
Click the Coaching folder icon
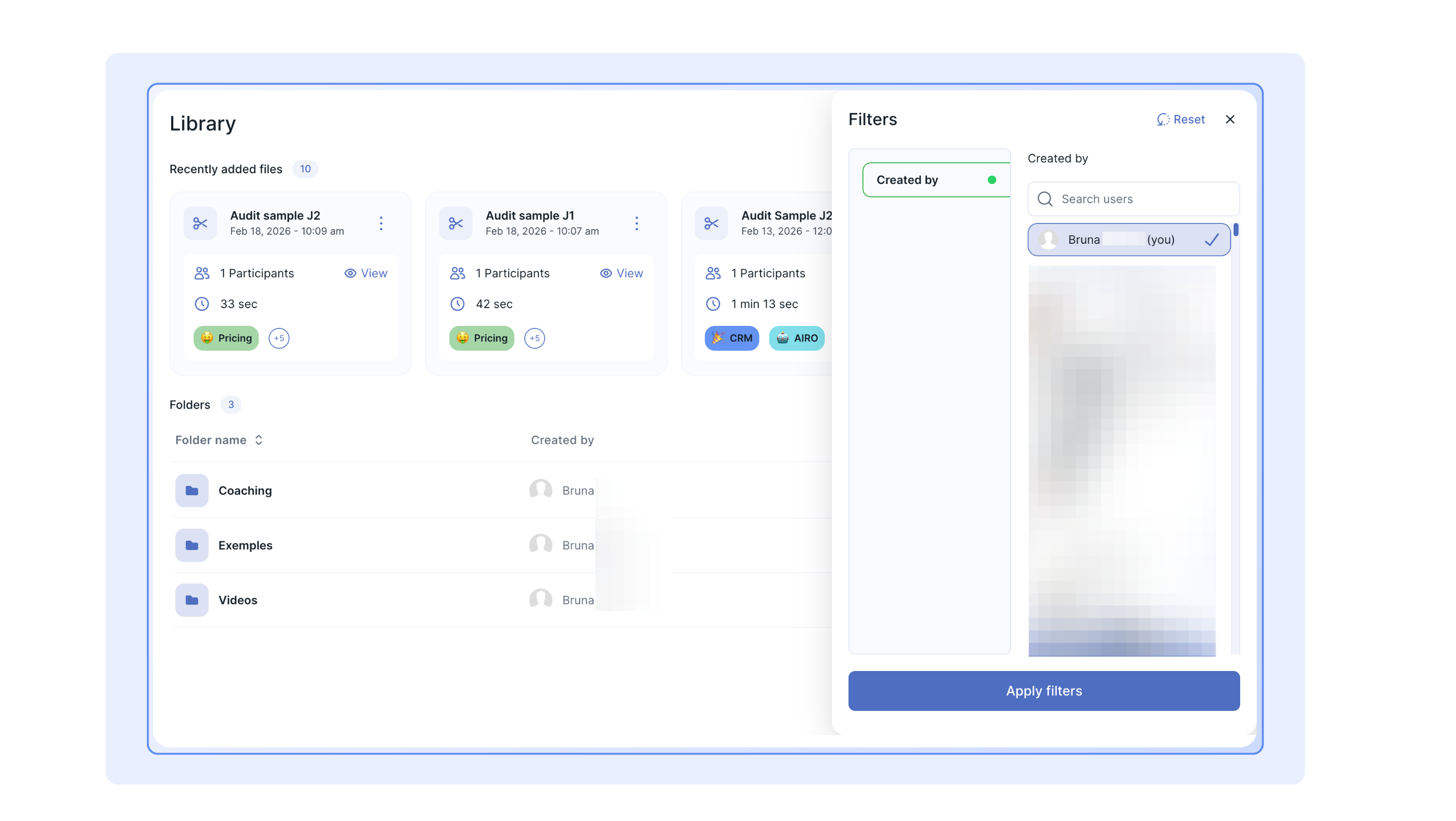pos(191,490)
